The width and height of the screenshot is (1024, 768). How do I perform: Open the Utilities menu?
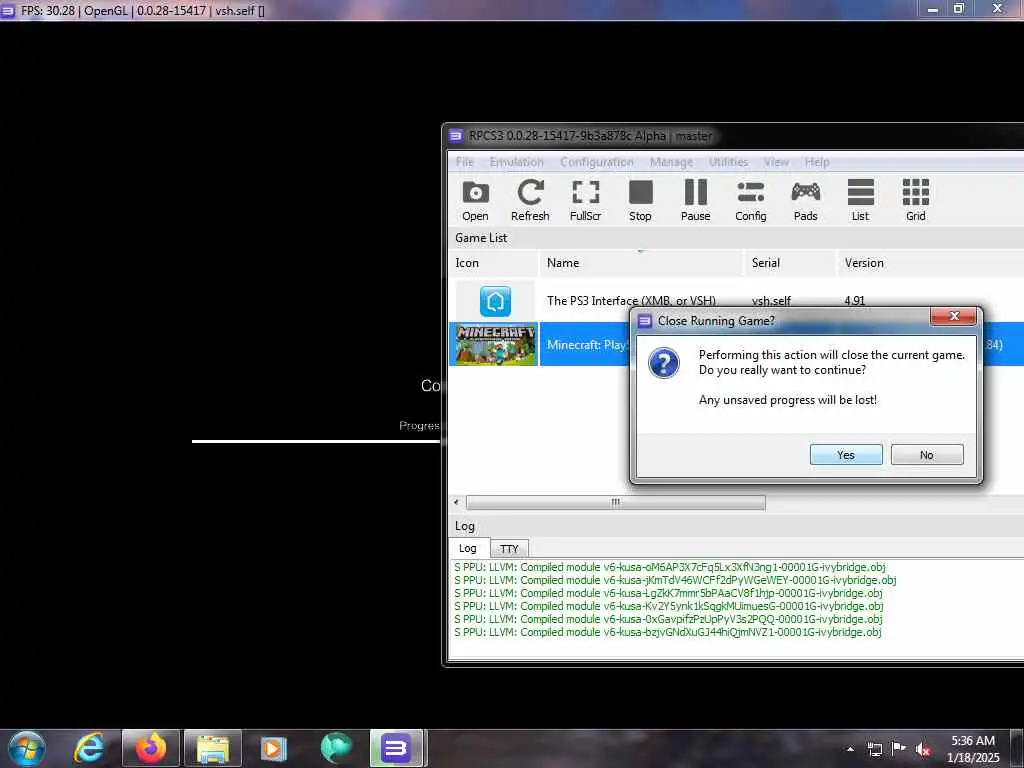point(728,161)
